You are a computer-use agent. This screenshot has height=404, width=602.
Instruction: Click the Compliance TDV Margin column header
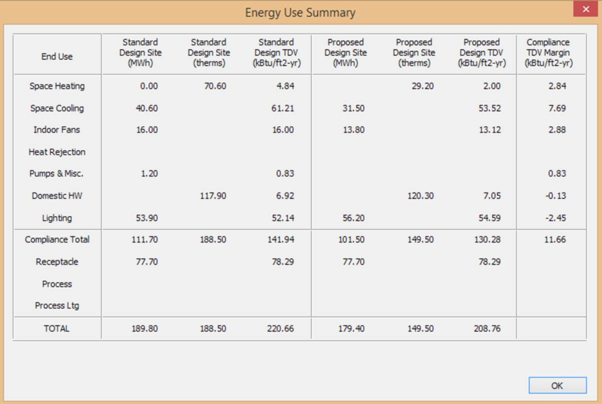pos(549,53)
